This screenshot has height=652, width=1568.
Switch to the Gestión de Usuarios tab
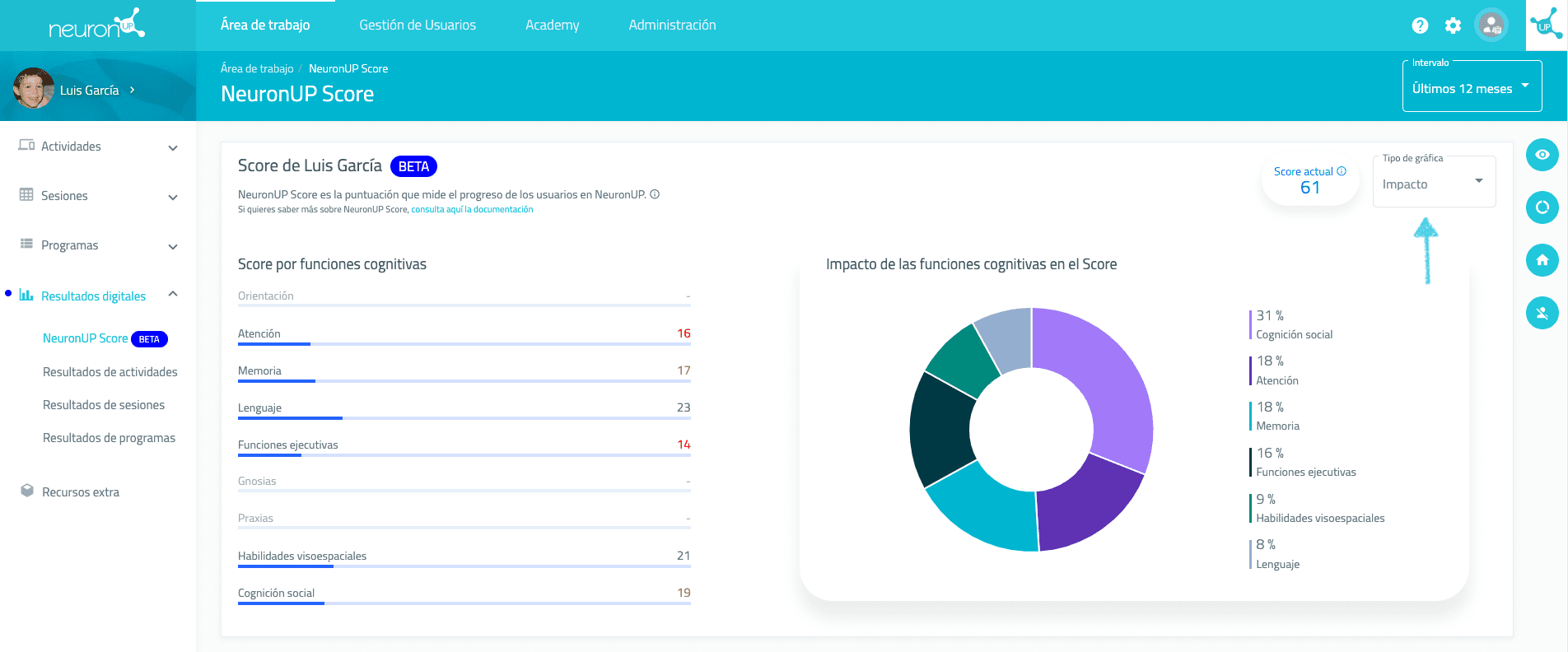(x=418, y=26)
